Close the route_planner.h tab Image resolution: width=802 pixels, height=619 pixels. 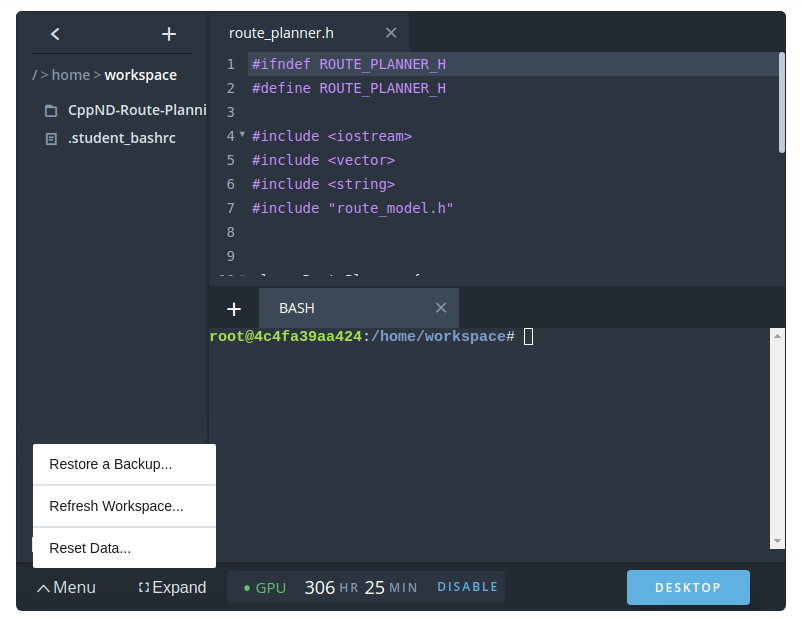391,33
